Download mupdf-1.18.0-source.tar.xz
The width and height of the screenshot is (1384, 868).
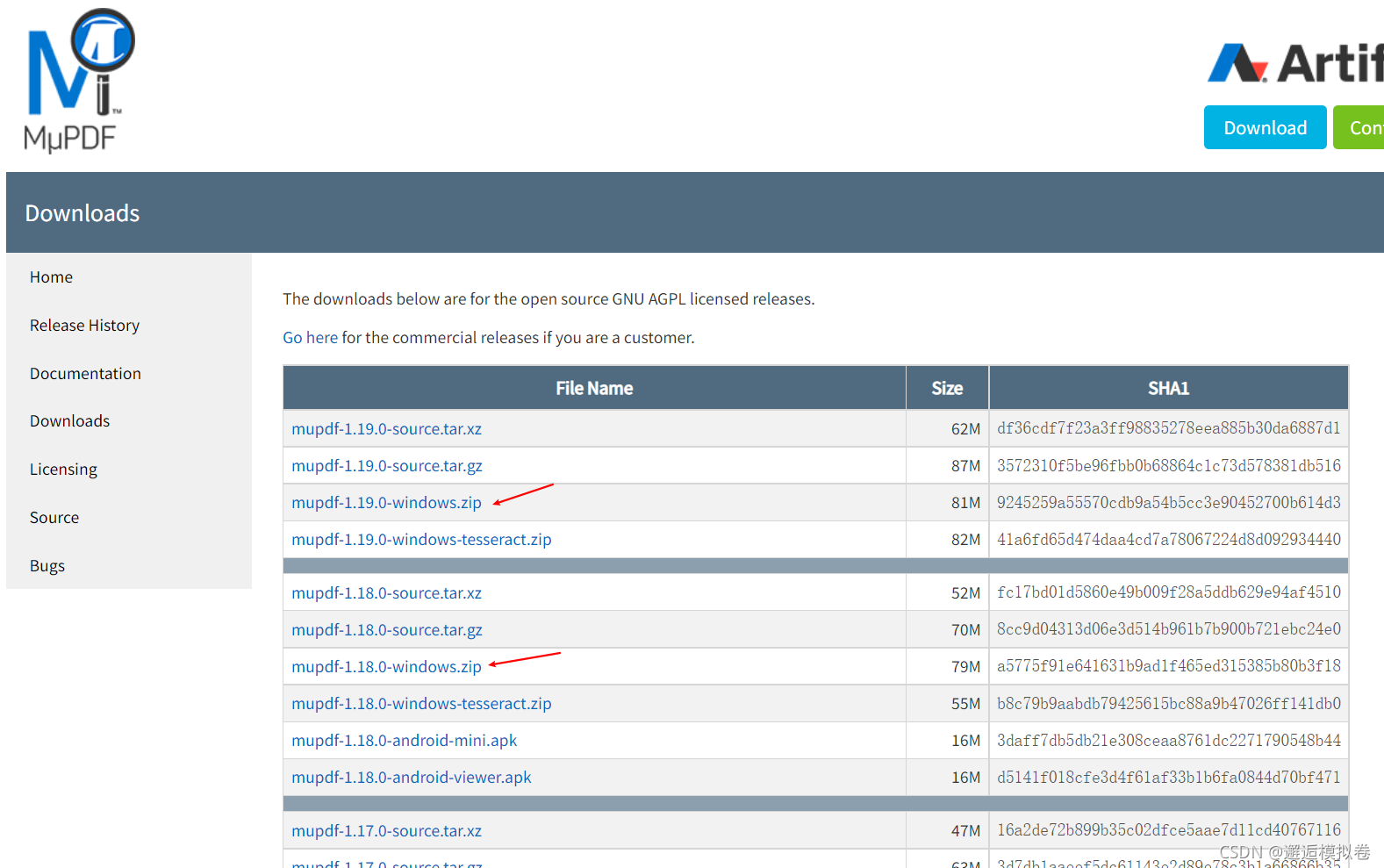point(386,593)
